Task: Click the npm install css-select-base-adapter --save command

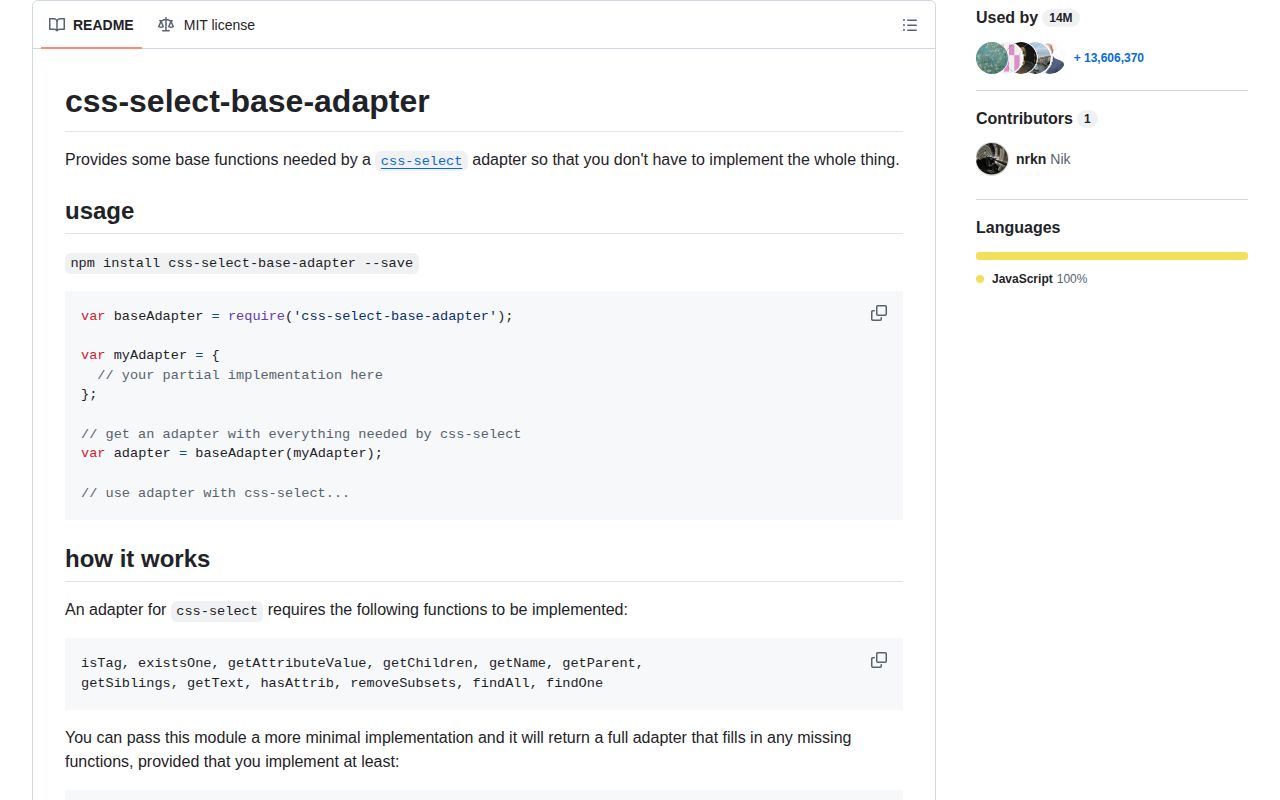Action: point(241,263)
